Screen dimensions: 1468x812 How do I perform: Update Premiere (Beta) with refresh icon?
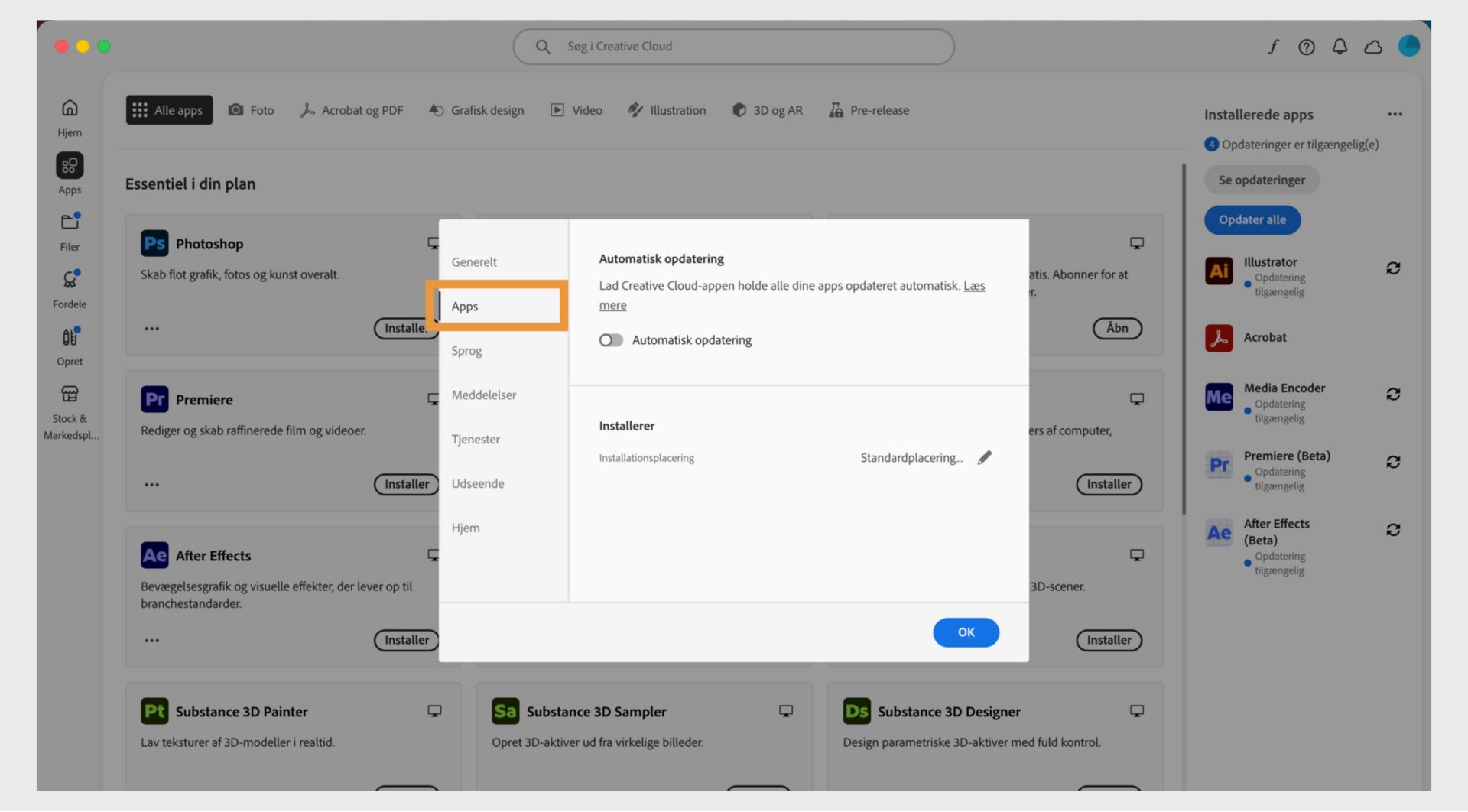tap(1393, 462)
